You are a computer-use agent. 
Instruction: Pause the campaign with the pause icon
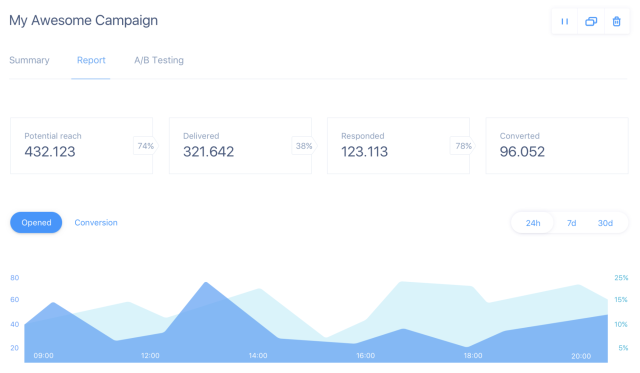point(564,21)
